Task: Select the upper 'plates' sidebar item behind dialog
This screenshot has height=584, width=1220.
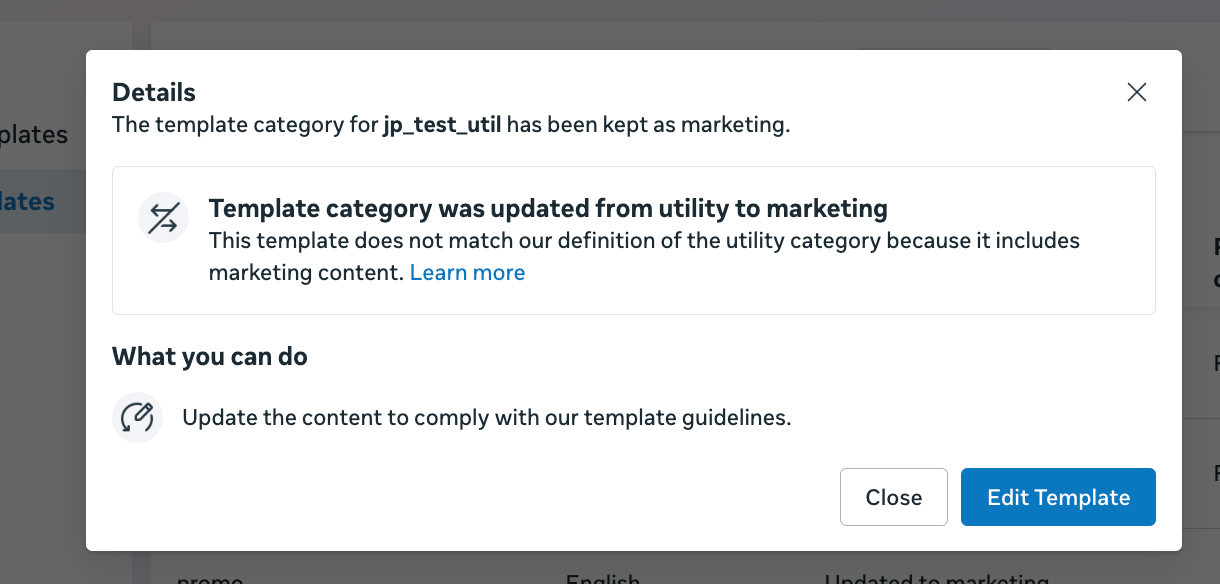Action: [34, 135]
